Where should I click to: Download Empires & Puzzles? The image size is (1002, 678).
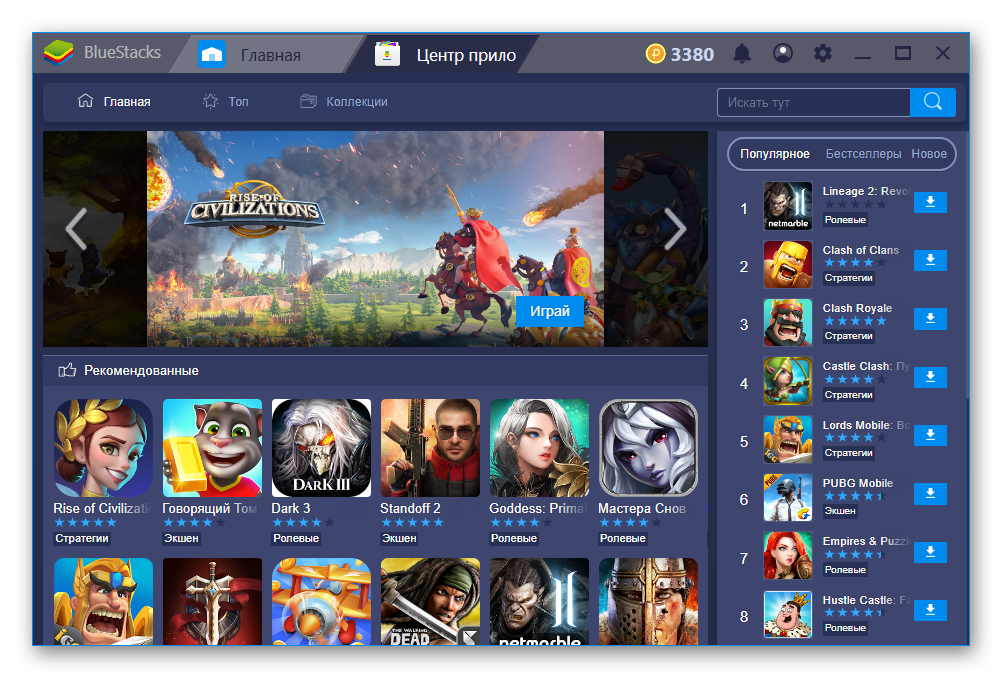coord(930,552)
